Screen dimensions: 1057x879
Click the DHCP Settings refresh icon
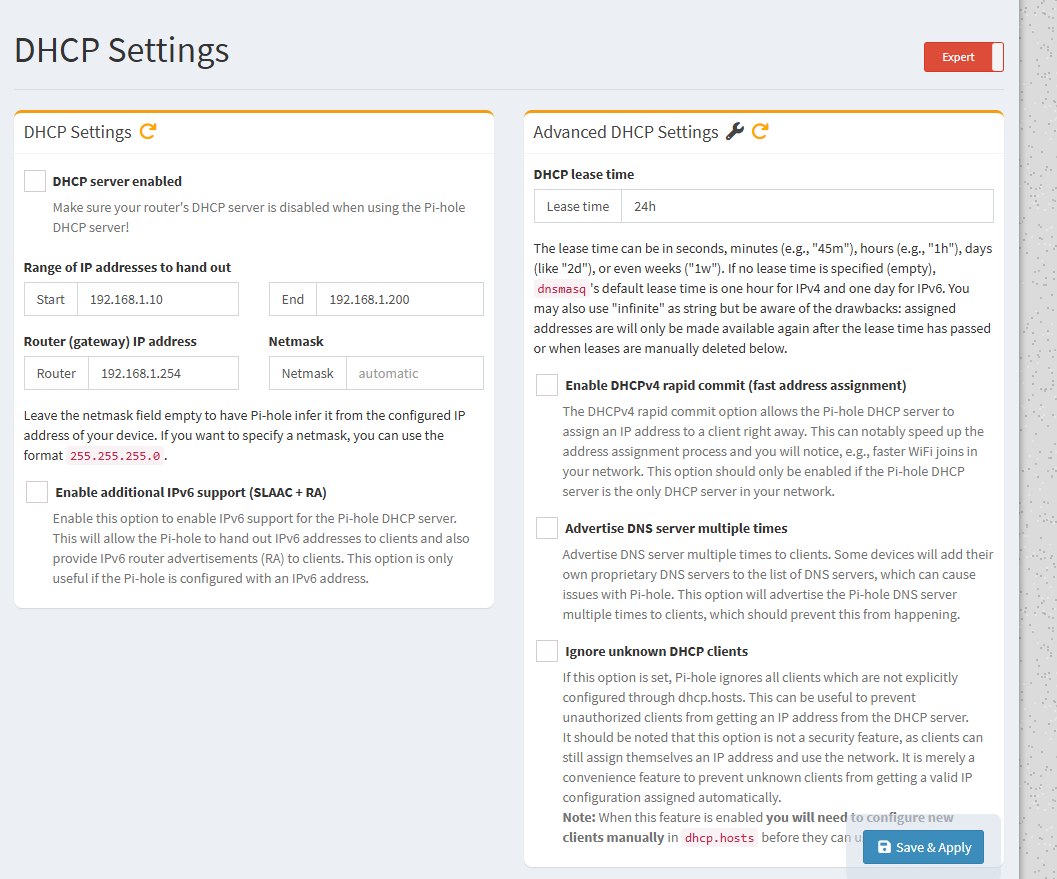(x=148, y=131)
